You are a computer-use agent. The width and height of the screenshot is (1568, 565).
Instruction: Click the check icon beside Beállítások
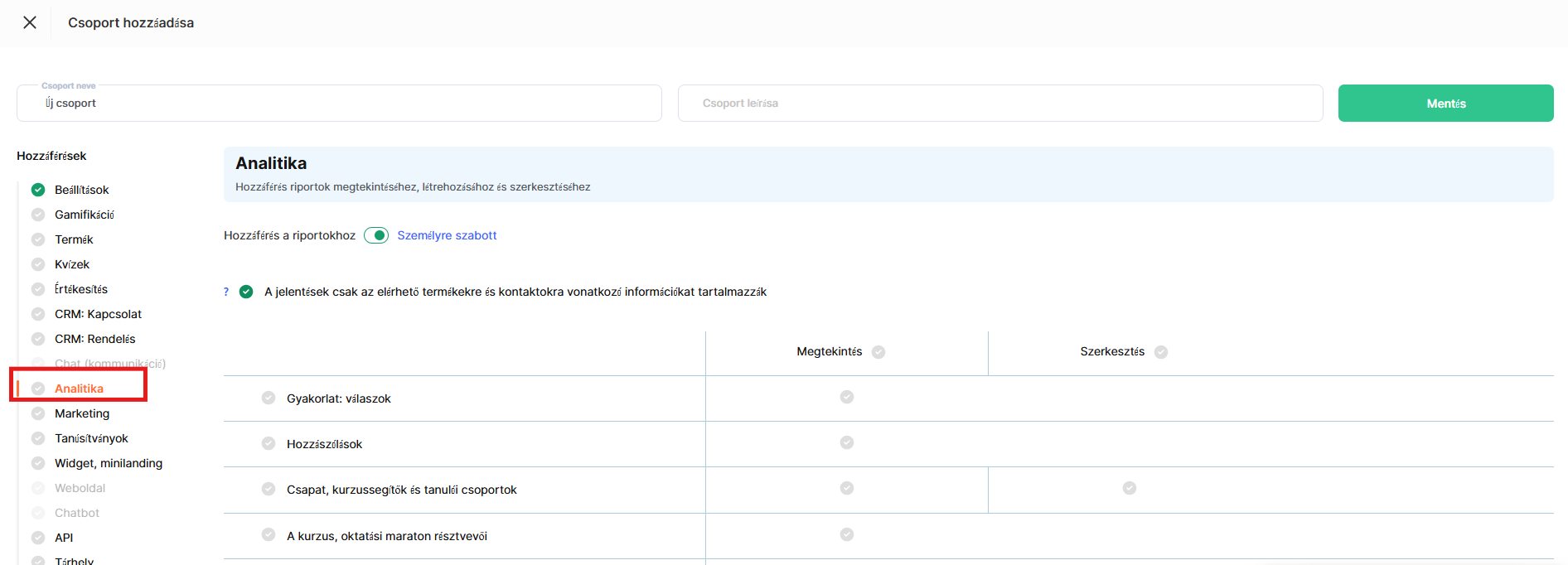click(38, 190)
